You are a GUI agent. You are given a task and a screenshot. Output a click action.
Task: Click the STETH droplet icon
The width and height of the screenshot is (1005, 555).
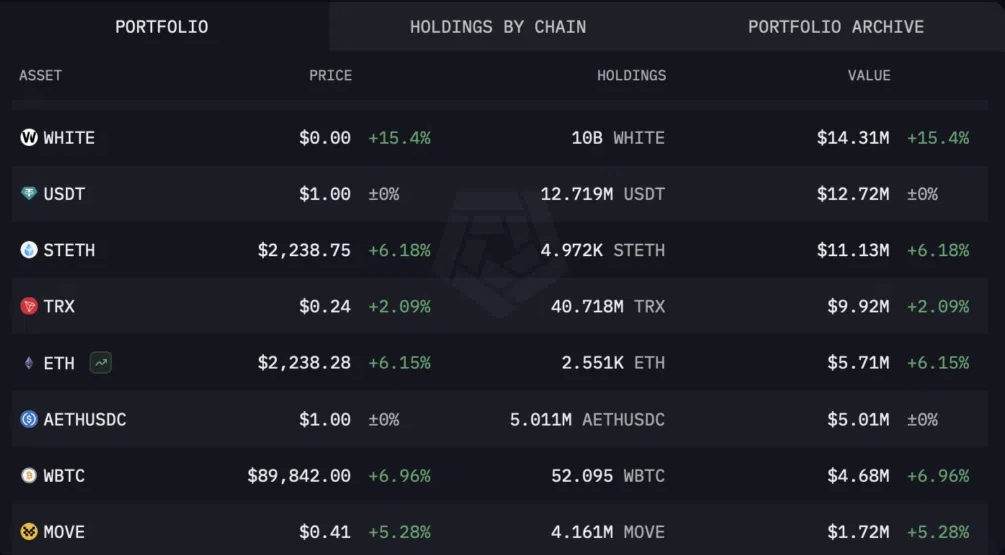29,249
